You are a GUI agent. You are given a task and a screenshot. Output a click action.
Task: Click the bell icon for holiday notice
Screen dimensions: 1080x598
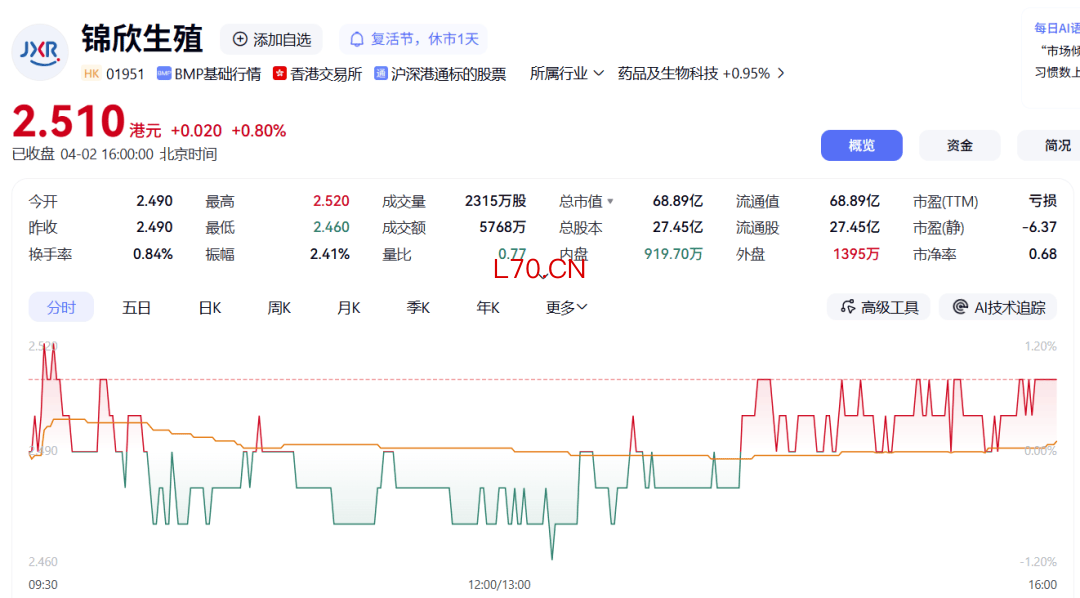coord(357,39)
